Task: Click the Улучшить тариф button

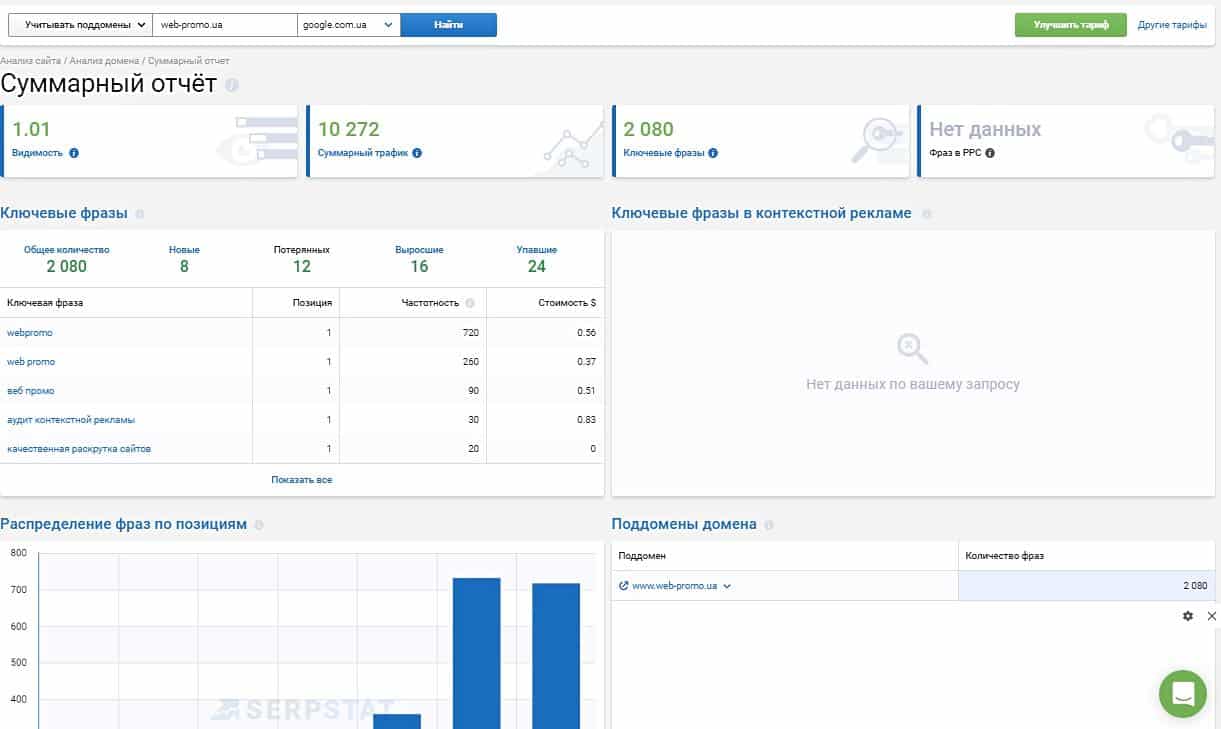Action: 1070,25
